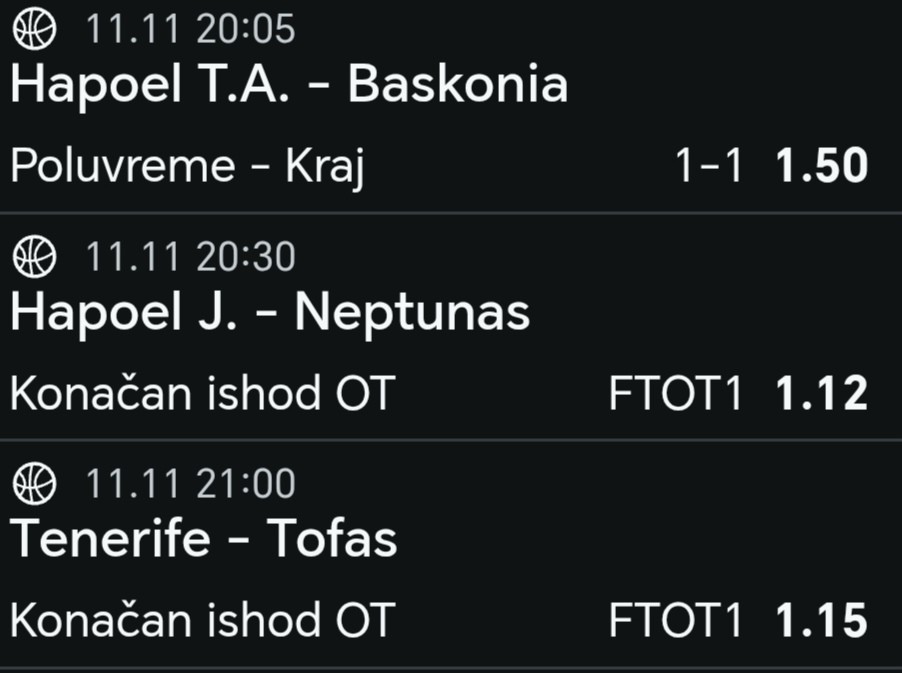Open the Baskonia team name
The height and width of the screenshot is (673, 902).
tap(457, 85)
